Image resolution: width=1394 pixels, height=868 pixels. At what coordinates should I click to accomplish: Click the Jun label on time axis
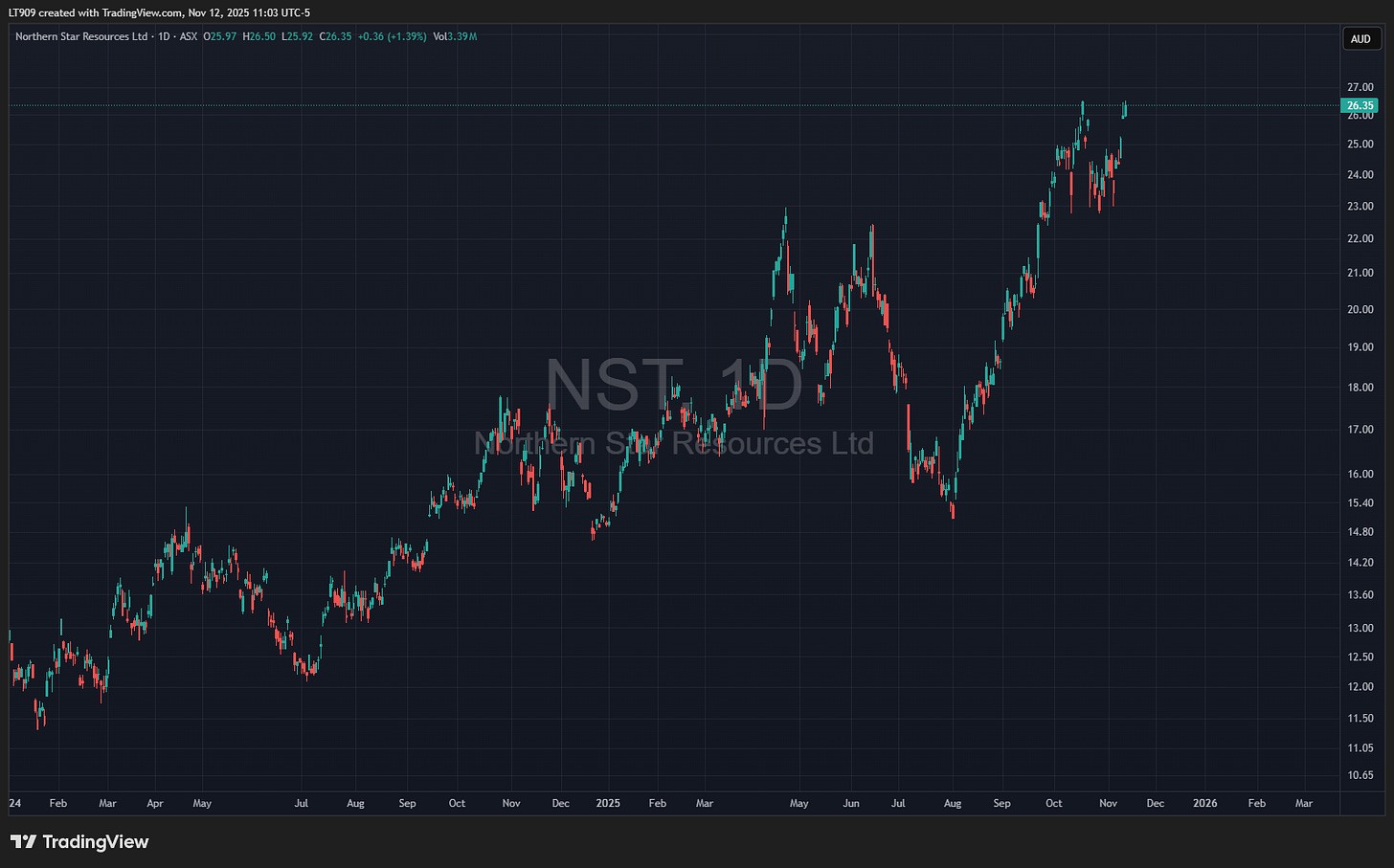pos(849,803)
